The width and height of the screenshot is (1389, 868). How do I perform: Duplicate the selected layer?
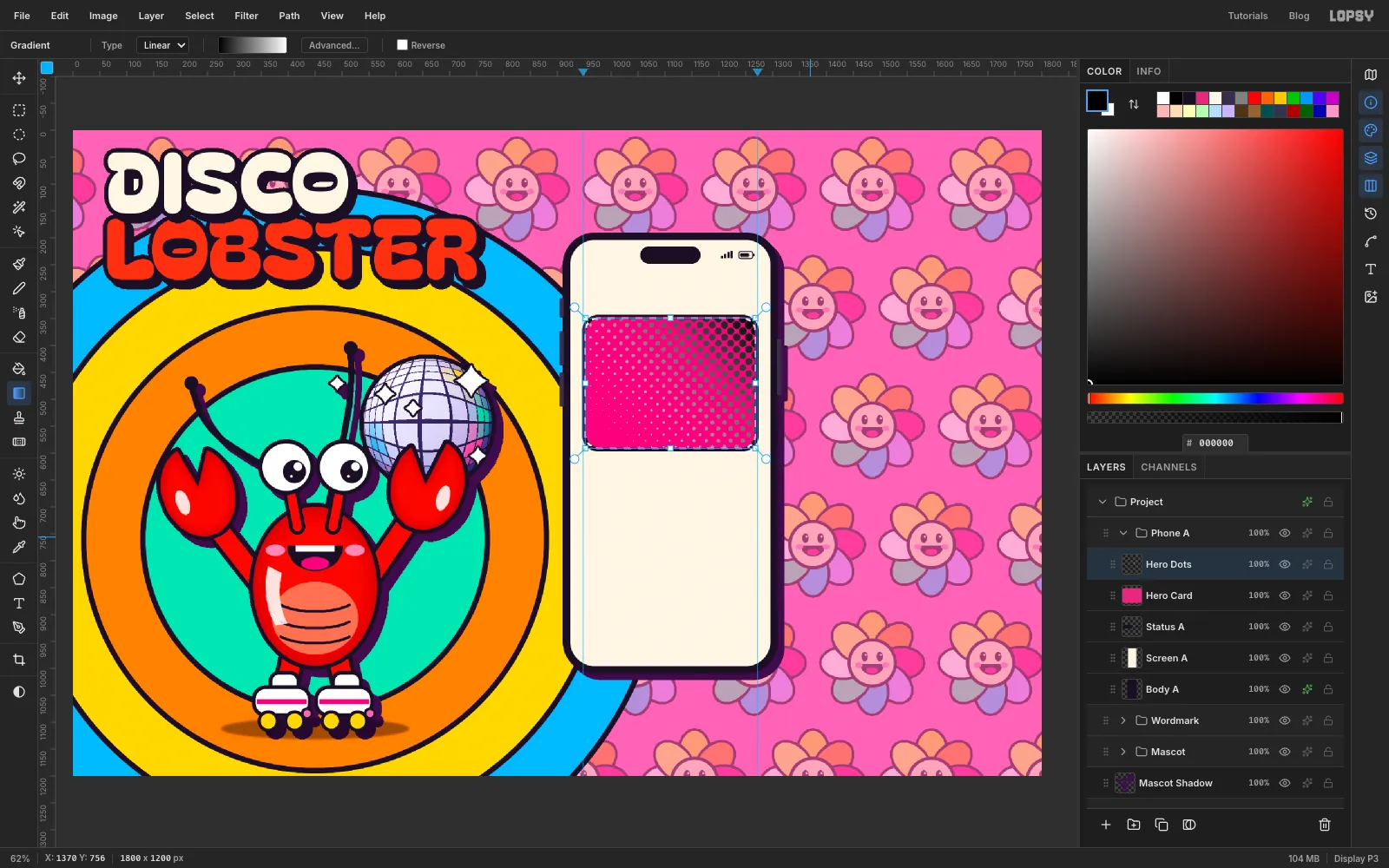(1162, 825)
